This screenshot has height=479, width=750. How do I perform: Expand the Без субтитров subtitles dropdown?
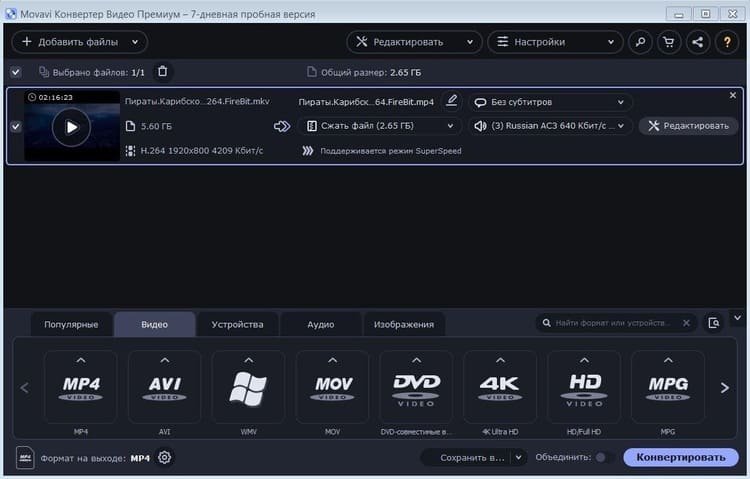pos(550,102)
